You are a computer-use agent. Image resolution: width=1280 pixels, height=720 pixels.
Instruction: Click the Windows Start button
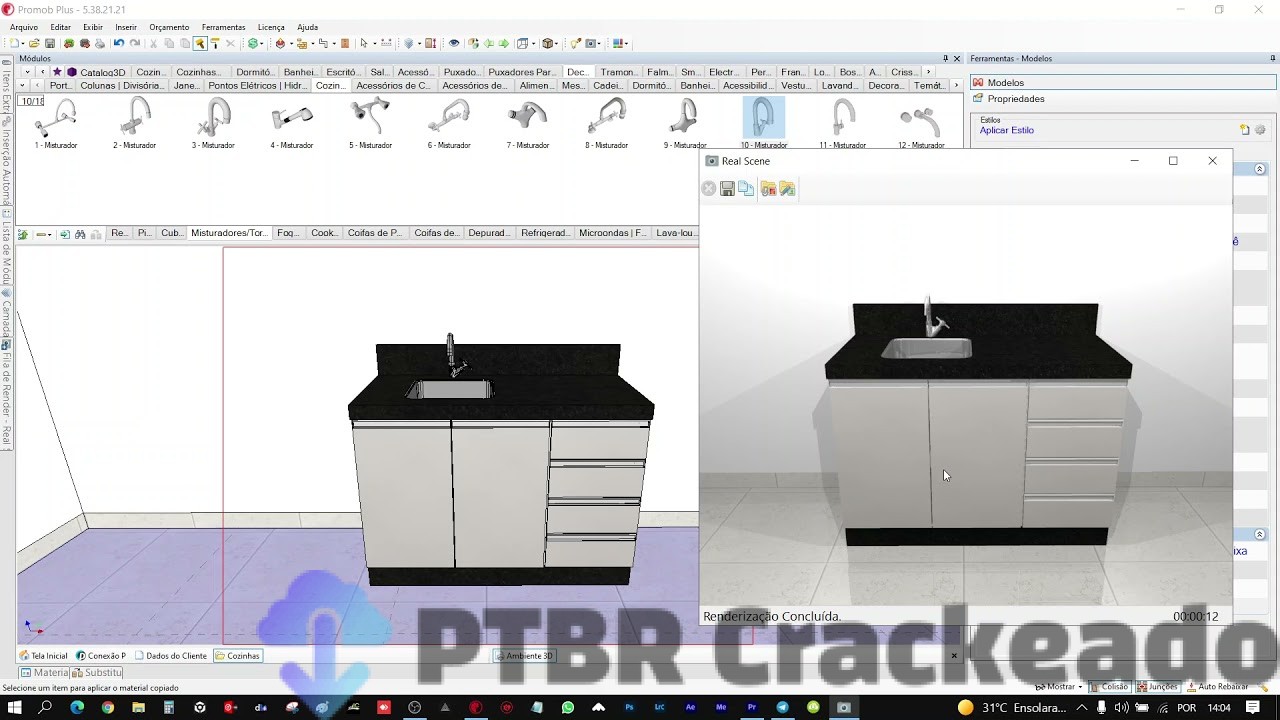(15, 707)
